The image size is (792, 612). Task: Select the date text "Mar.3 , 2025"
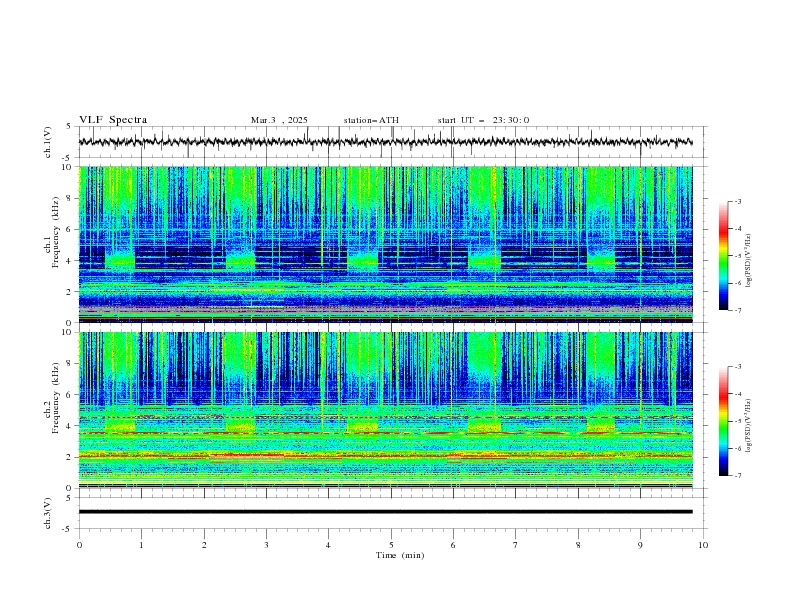coord(279,120)
